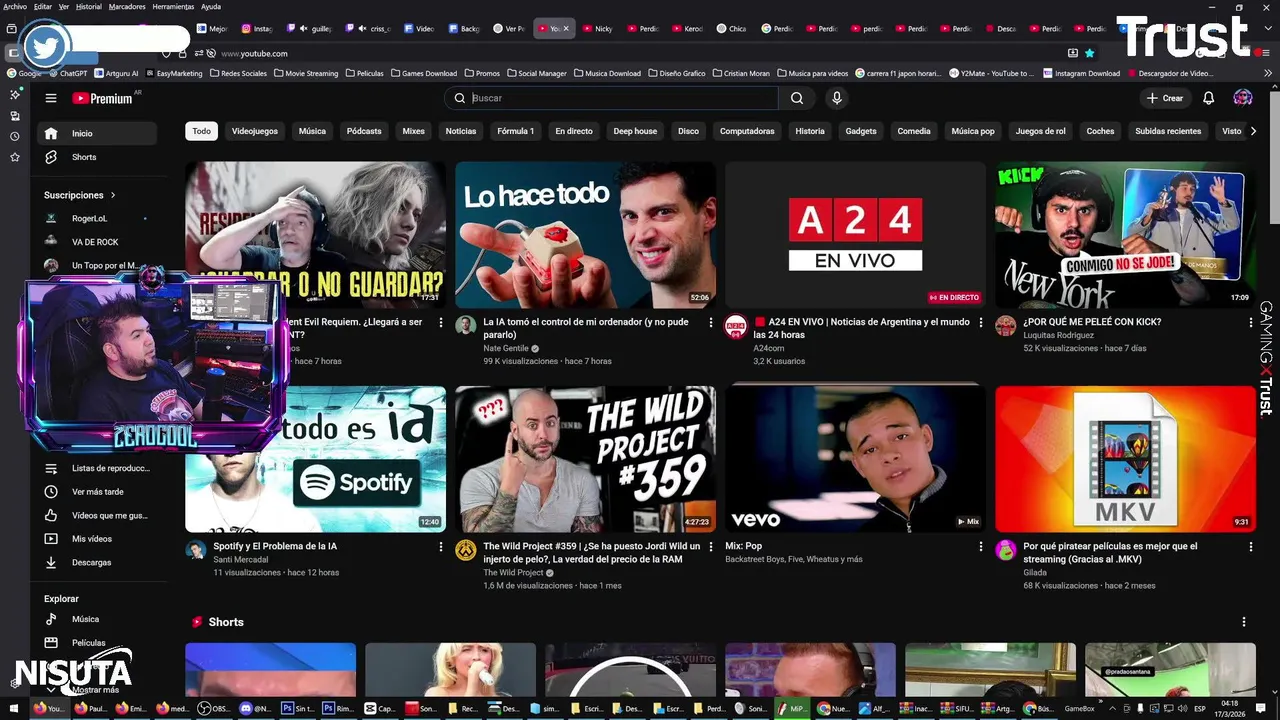Screen dimensions: 1280x720
Task: Bookmark page with the star icon
Action: [1089, 53]
